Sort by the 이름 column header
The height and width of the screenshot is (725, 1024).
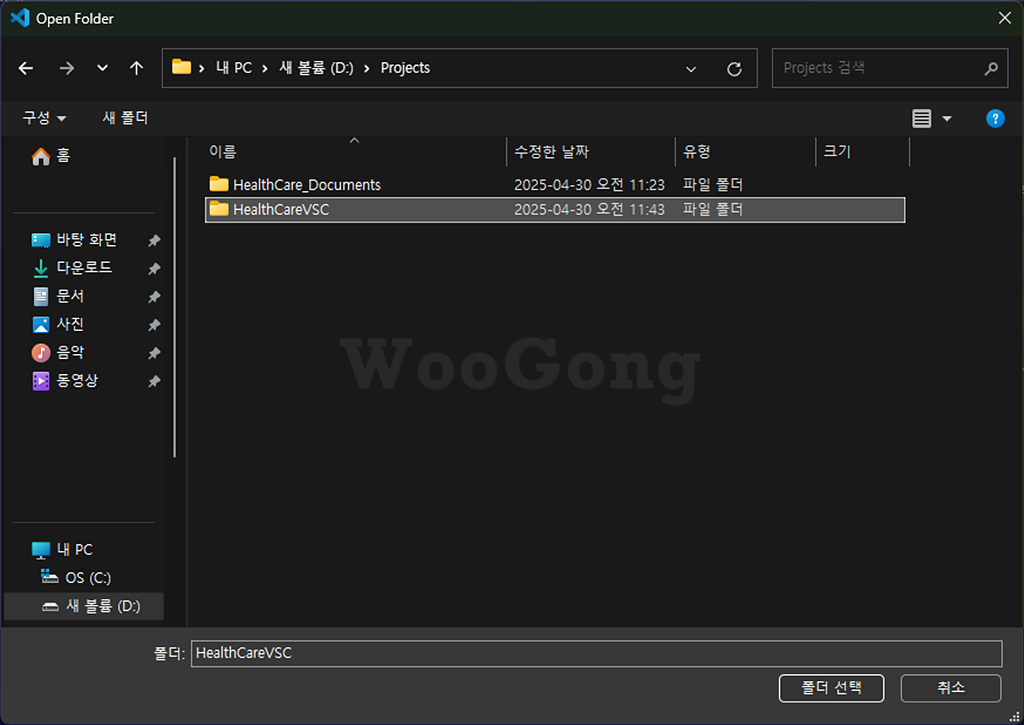click(355, 152)
